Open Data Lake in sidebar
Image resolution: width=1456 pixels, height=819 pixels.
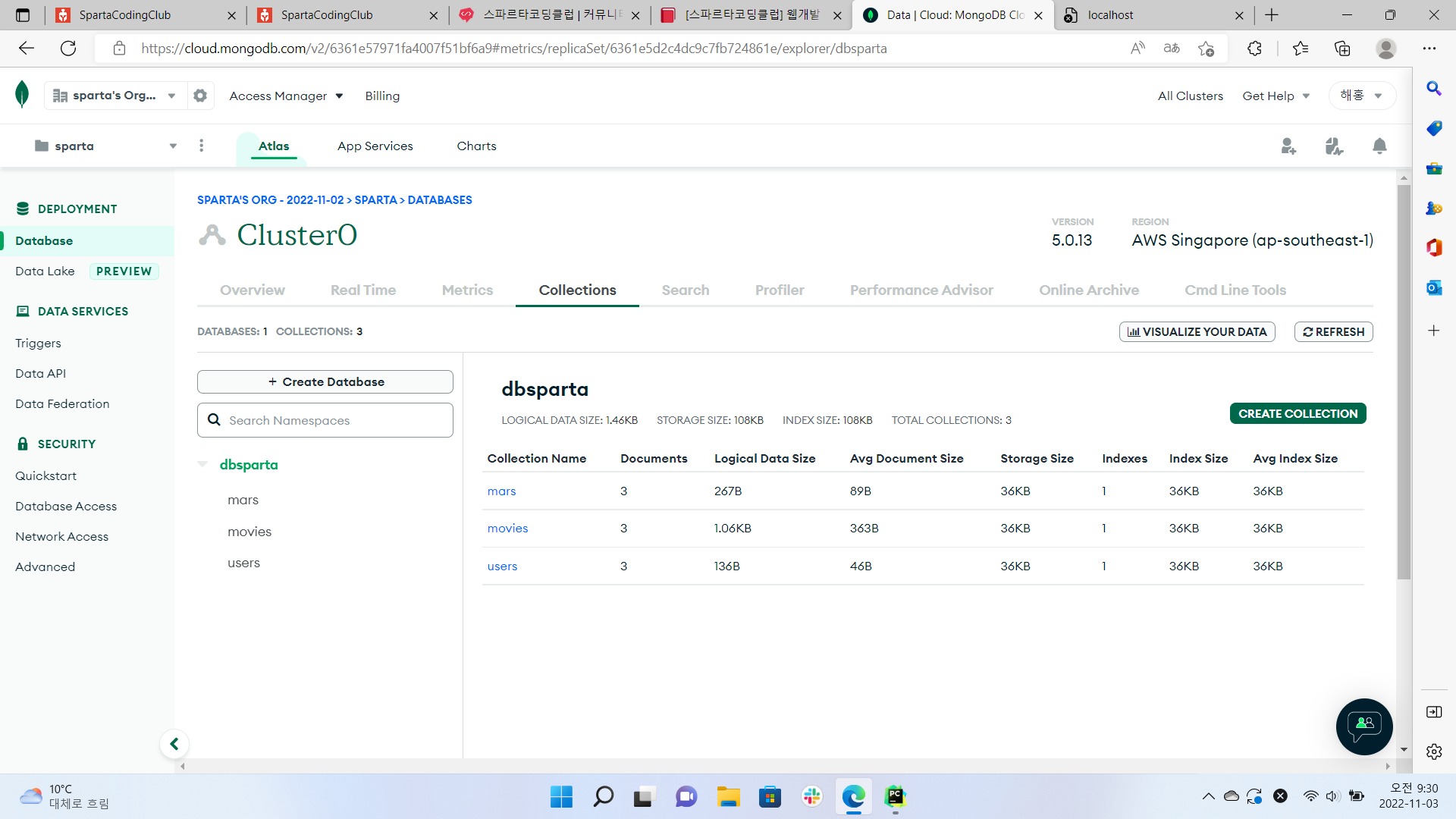pos(45,271)
